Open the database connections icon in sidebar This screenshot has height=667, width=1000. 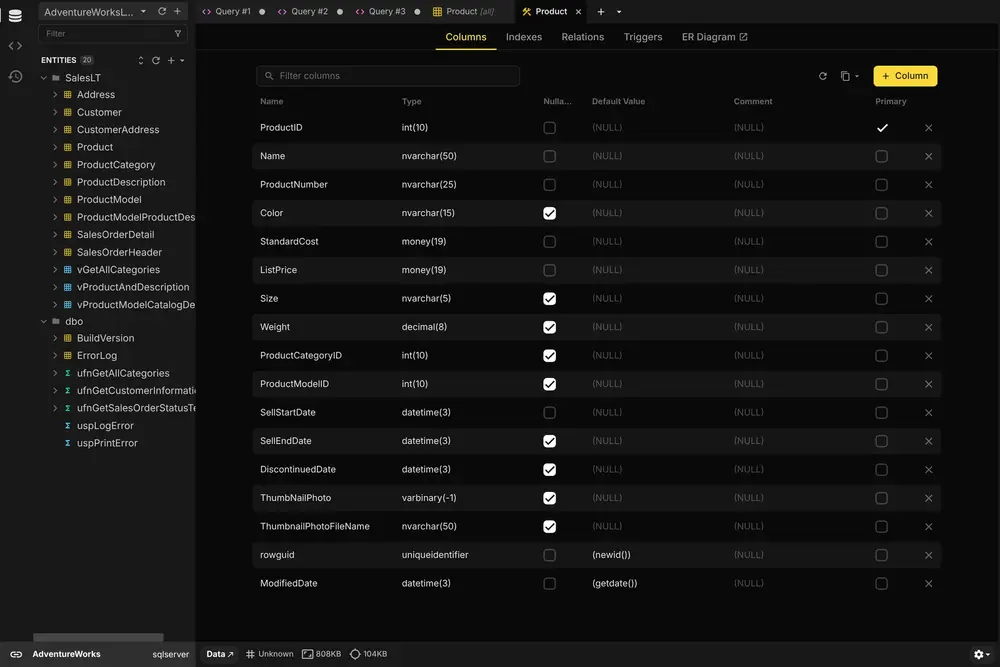pyautogui.click(x=15, y=15)
